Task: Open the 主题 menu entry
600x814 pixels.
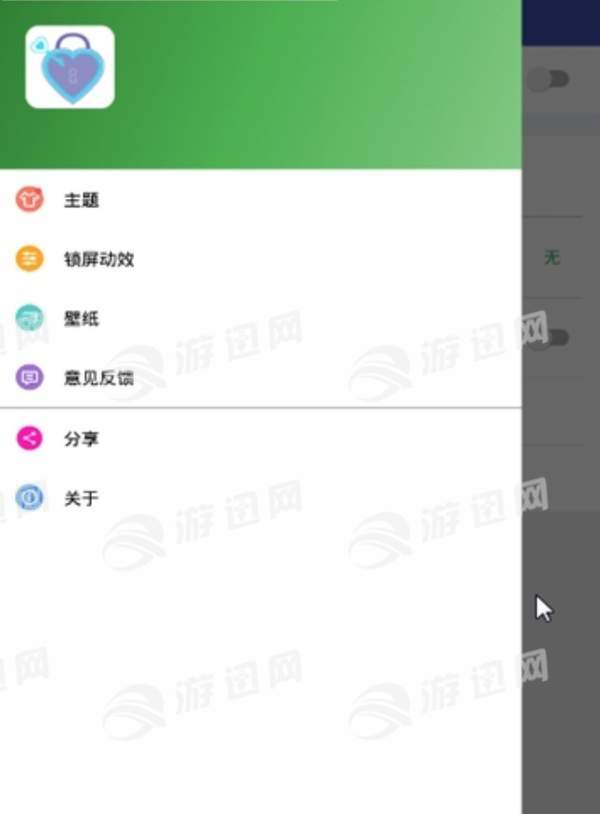Action: pyautogui.click(x=261, y=199)
